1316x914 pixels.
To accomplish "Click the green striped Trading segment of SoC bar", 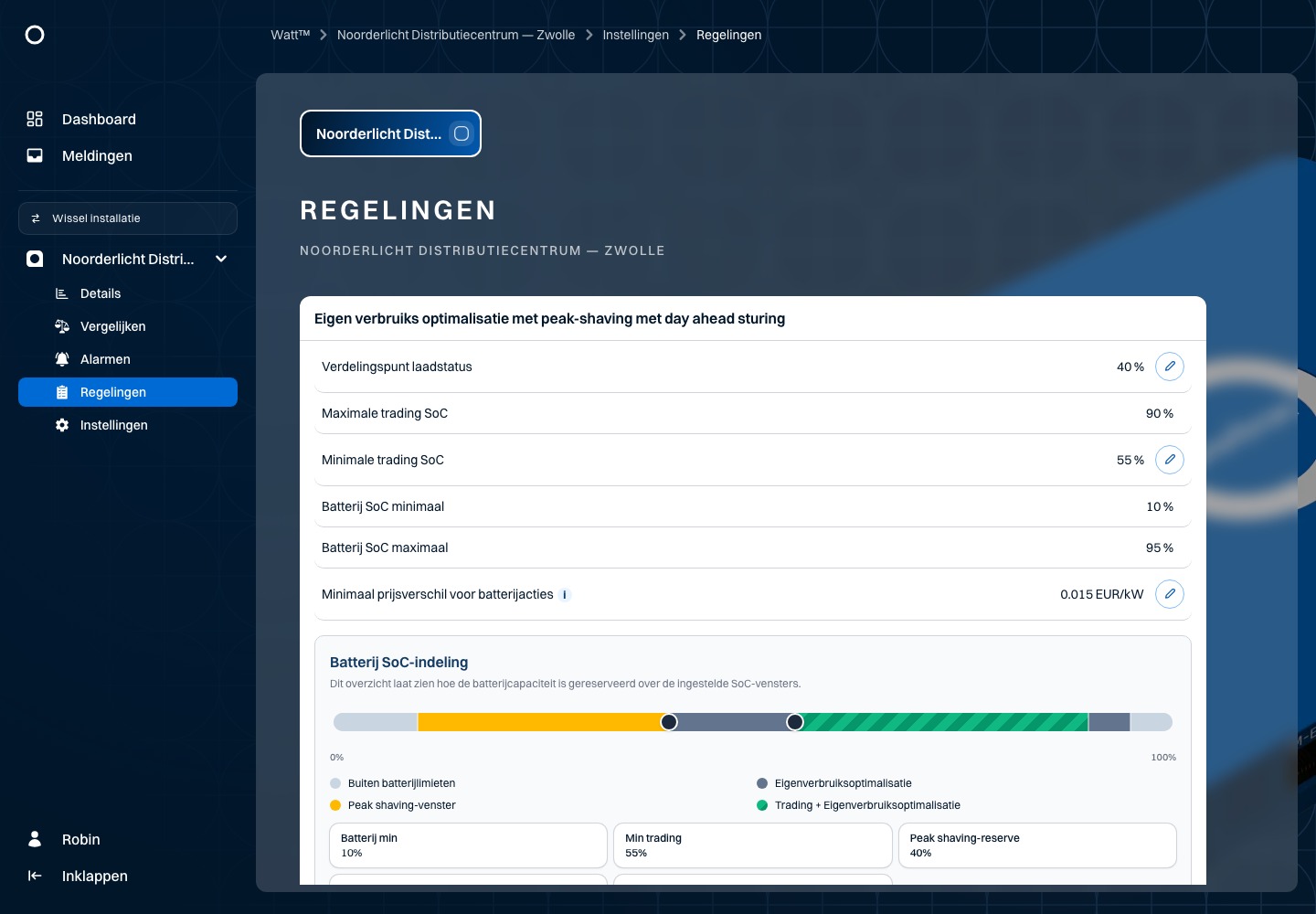I will [x=941, y=722].
